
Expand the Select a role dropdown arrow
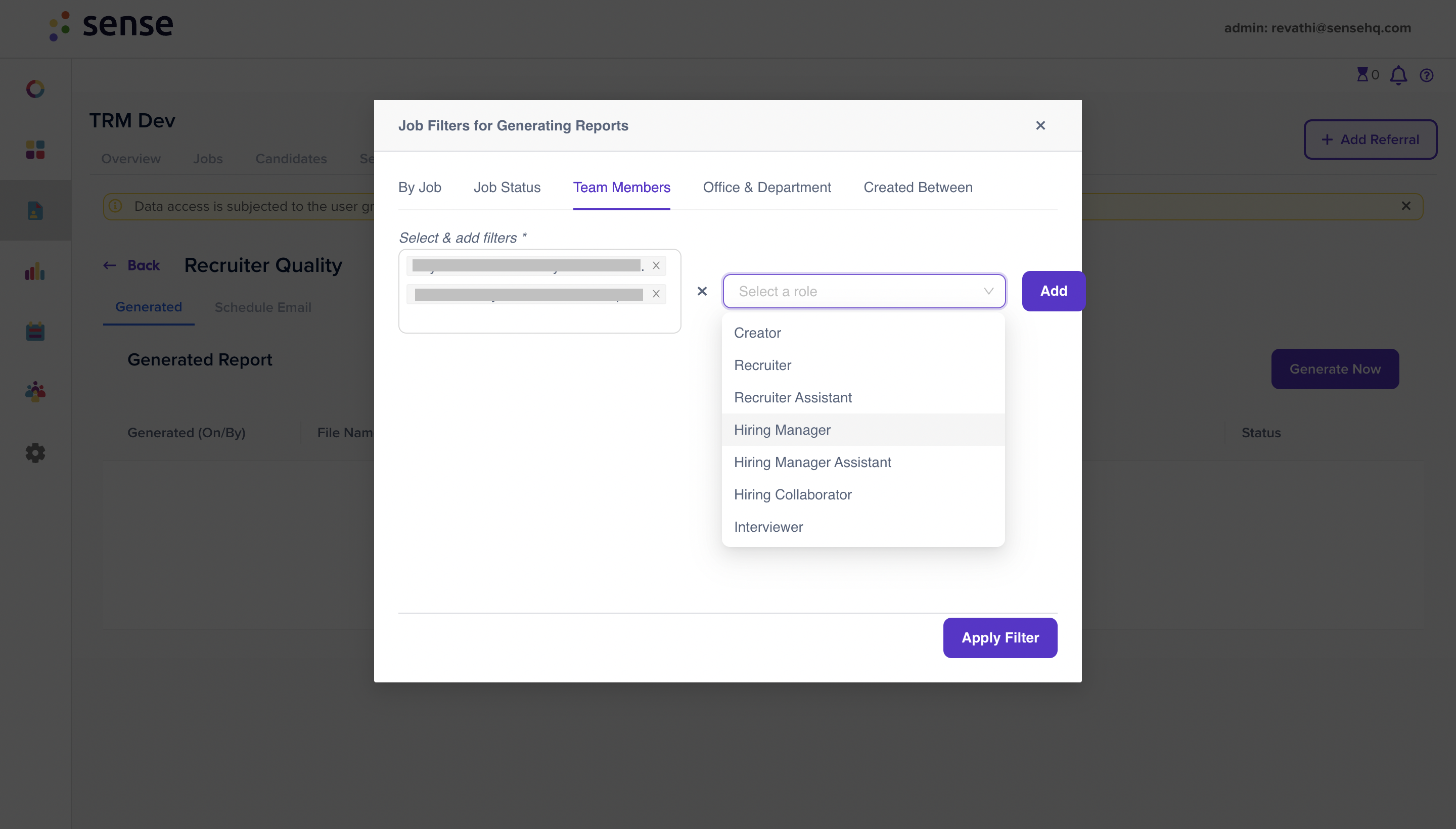(988, 291)
